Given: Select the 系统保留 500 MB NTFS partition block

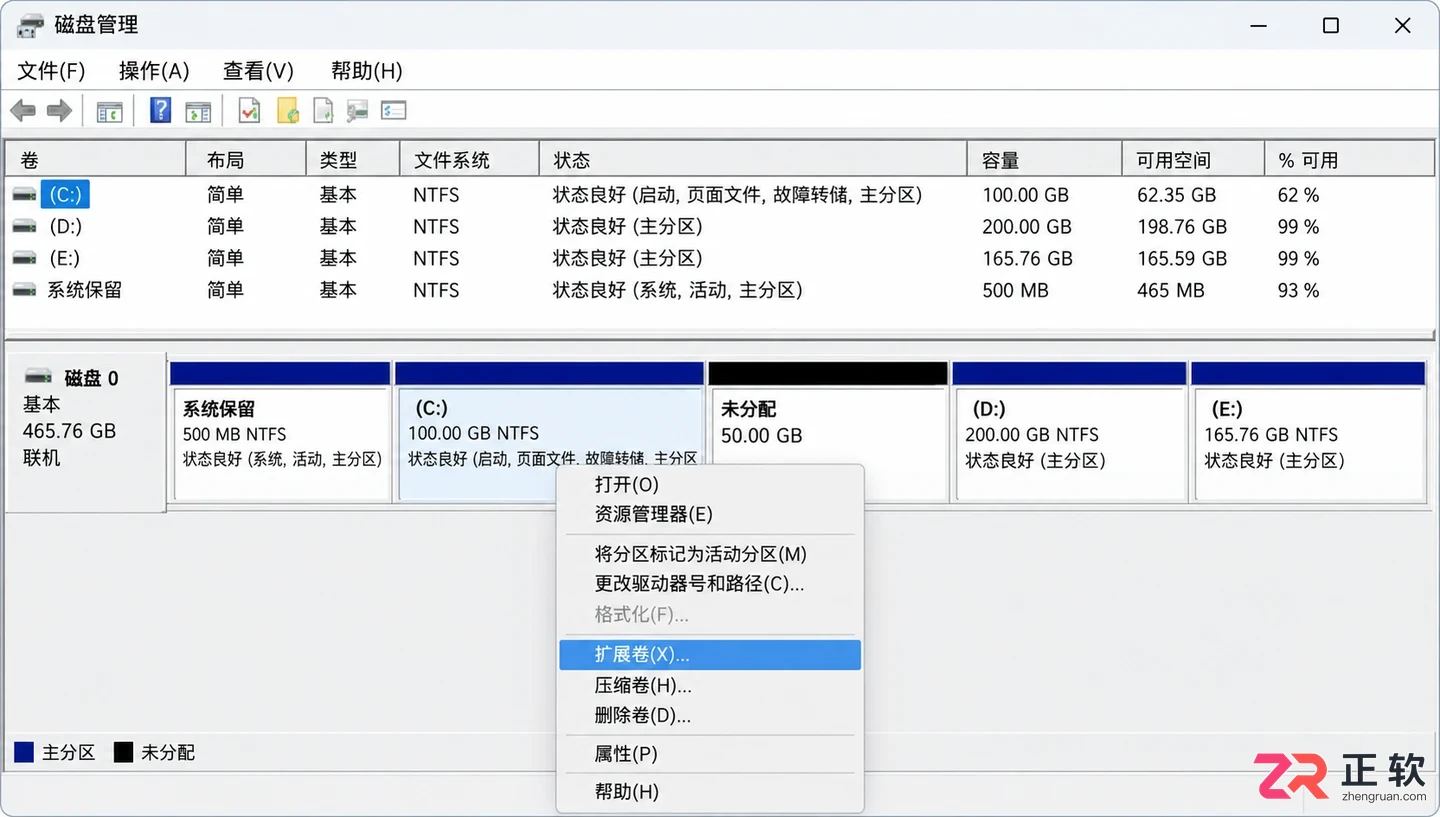Looking at the screenshot, I should pos(280,431).
